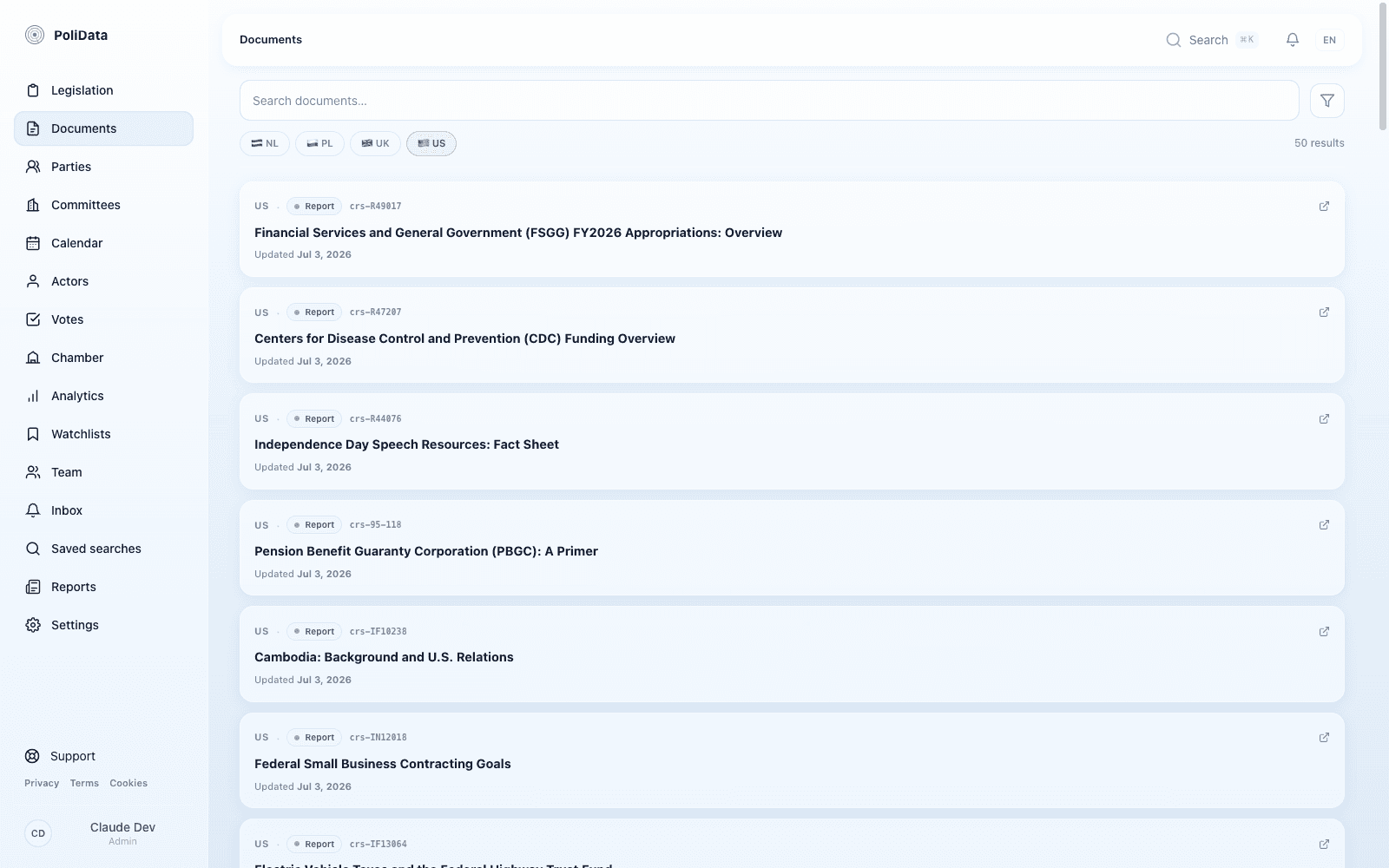Open Federal Small Business Contracting Goals
1389x868 pixels.
tap(383, 764)
